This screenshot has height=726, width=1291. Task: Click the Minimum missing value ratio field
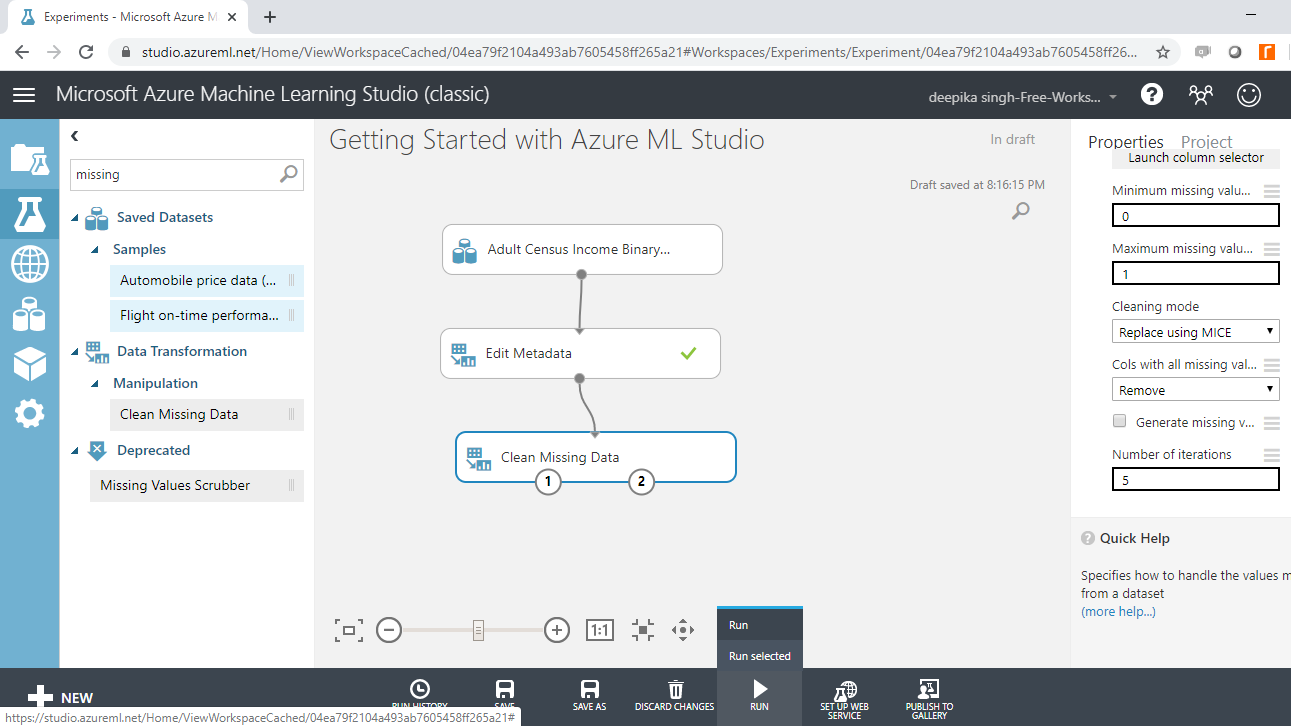click(1195, 216)
